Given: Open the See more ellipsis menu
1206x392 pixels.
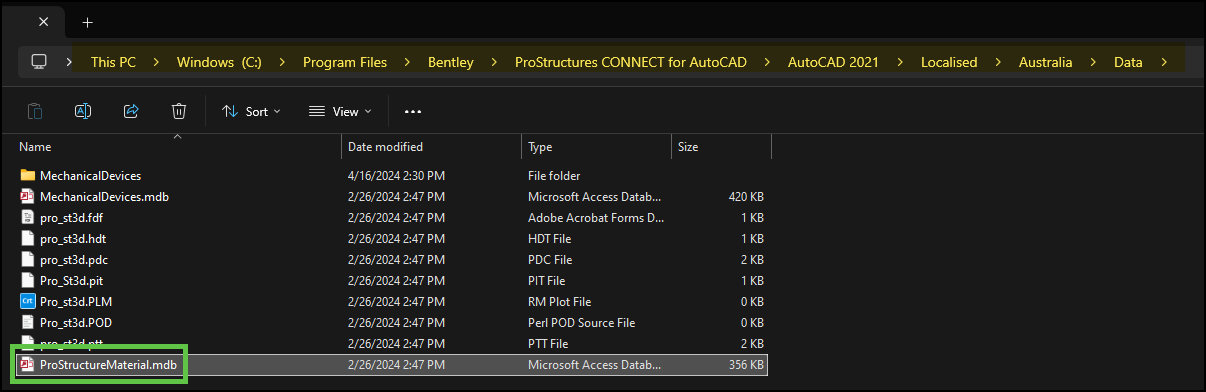Looking at the screenshot, I should (x=413, y=112).
